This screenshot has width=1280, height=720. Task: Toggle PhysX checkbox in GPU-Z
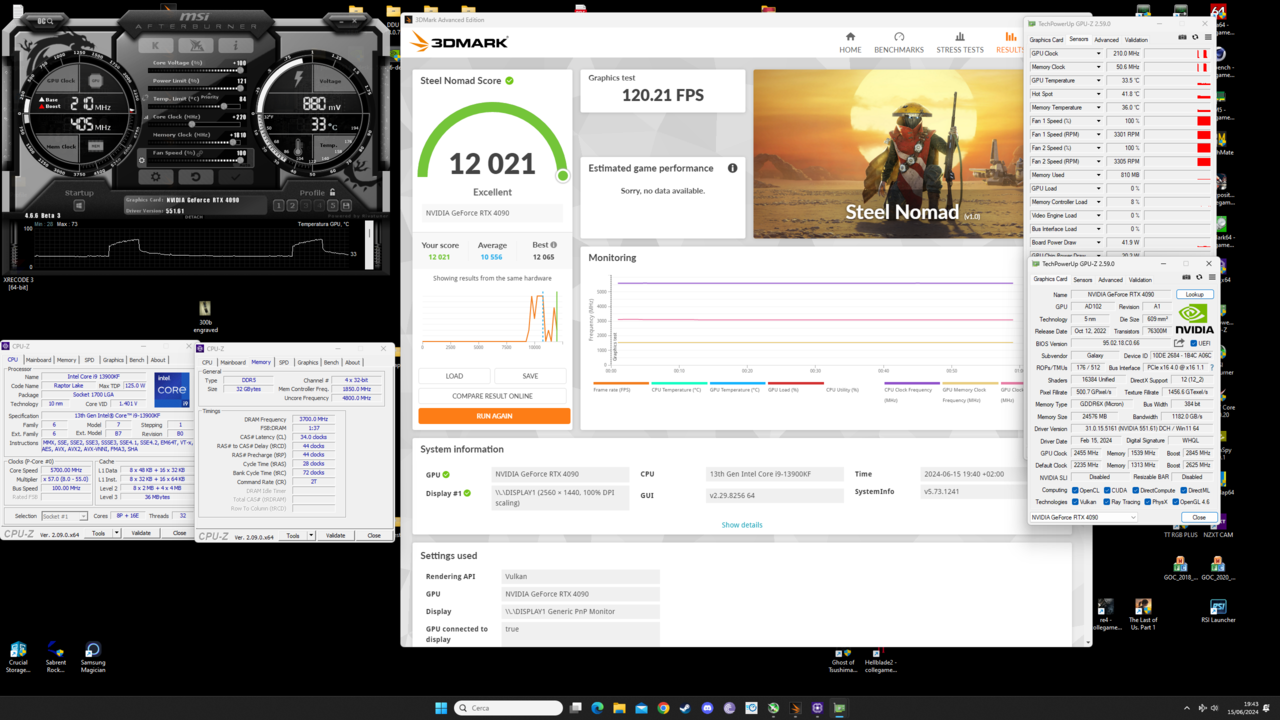pyautogui.click(x=1148, y=502)
